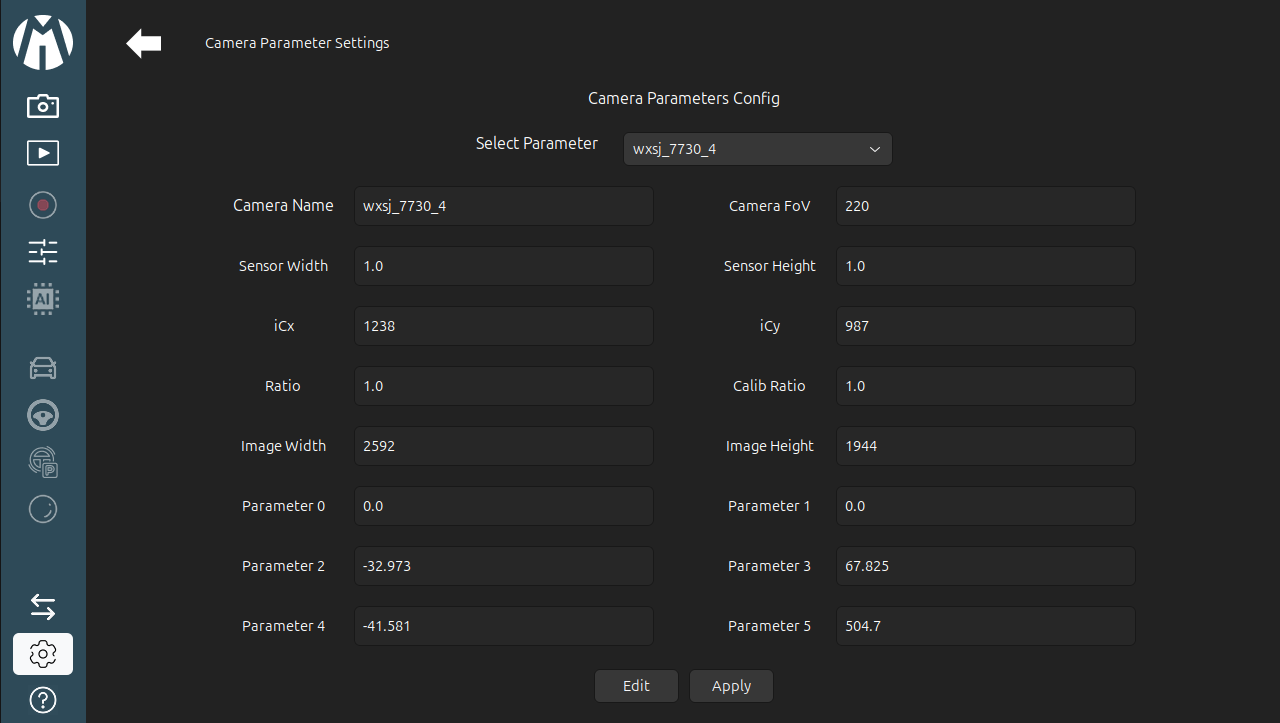Click the record icon in sidebar
Viewport: 1280px width, 723px height.
pos(43,205)
